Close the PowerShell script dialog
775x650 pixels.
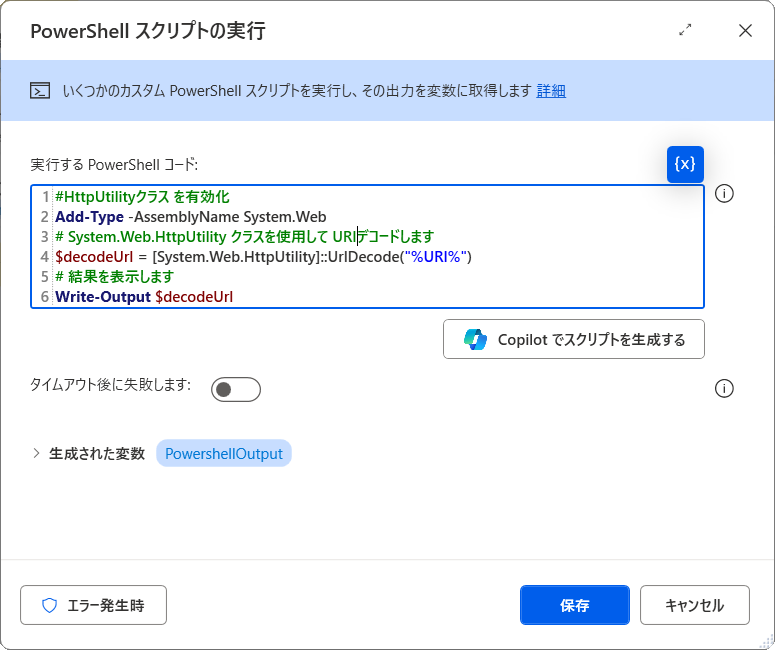[745, 30]
